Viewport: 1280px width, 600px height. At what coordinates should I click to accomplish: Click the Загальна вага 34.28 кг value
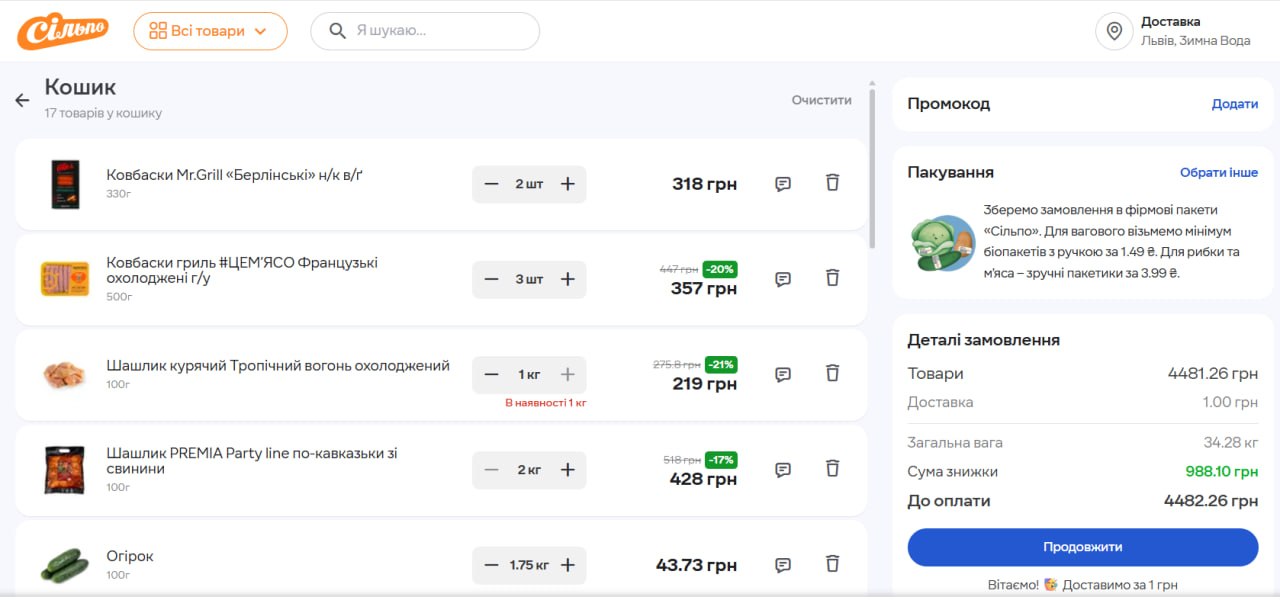pyautogui.click(x=1231, y=442)
